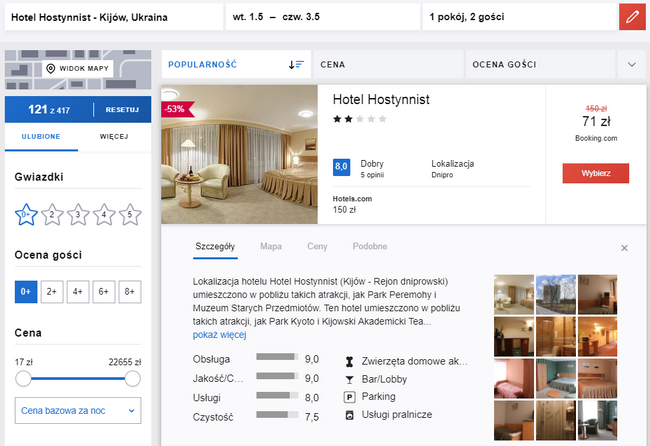Open the pink bed room thumbnail
This screenshot has height=446, width=650.
[514, 379]
